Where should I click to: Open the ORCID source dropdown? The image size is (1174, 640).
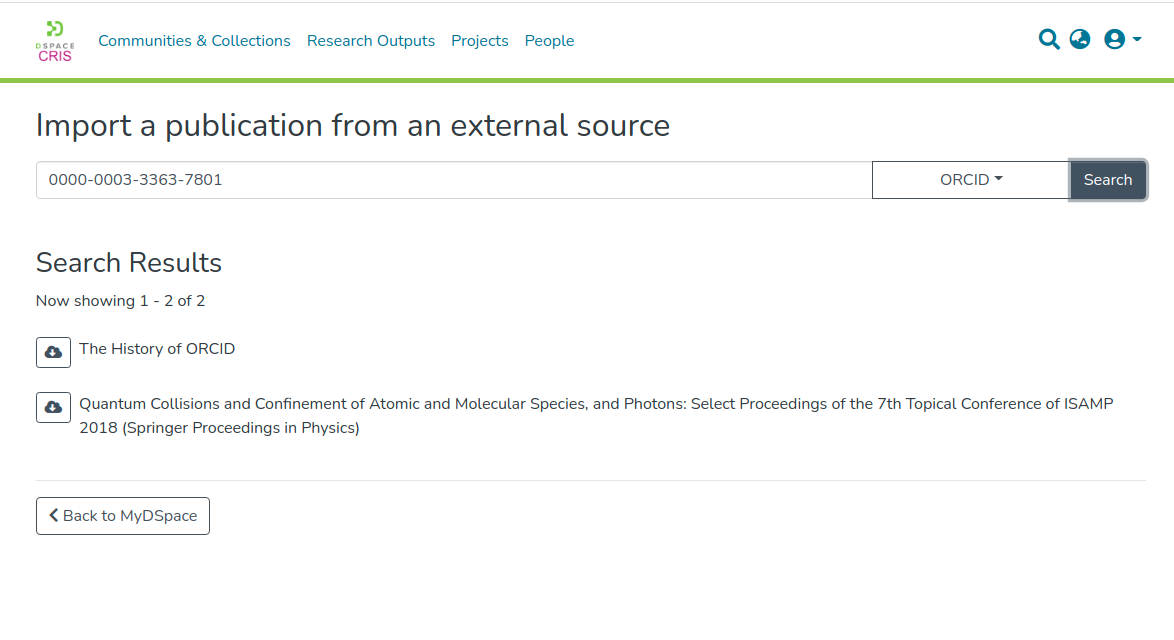click(970, 180)
